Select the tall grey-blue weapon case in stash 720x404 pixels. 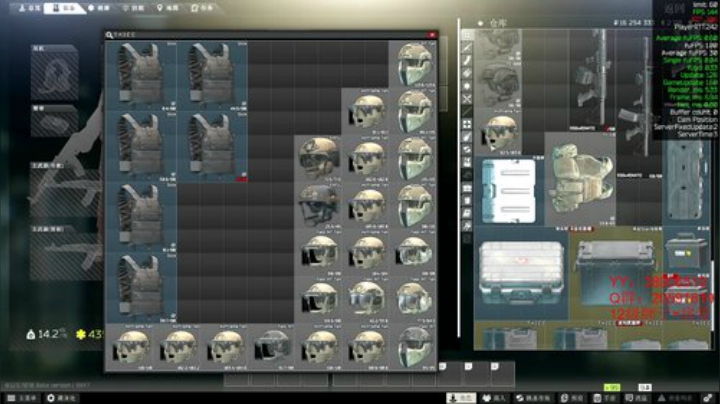coord(686,180)
